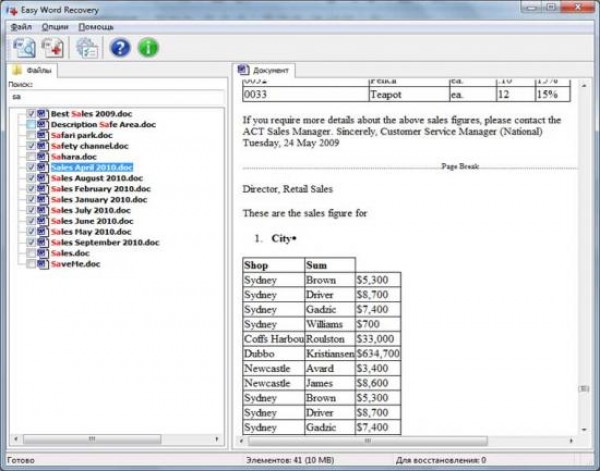Click the document icon beside Safari park.doc

point(42,135)
